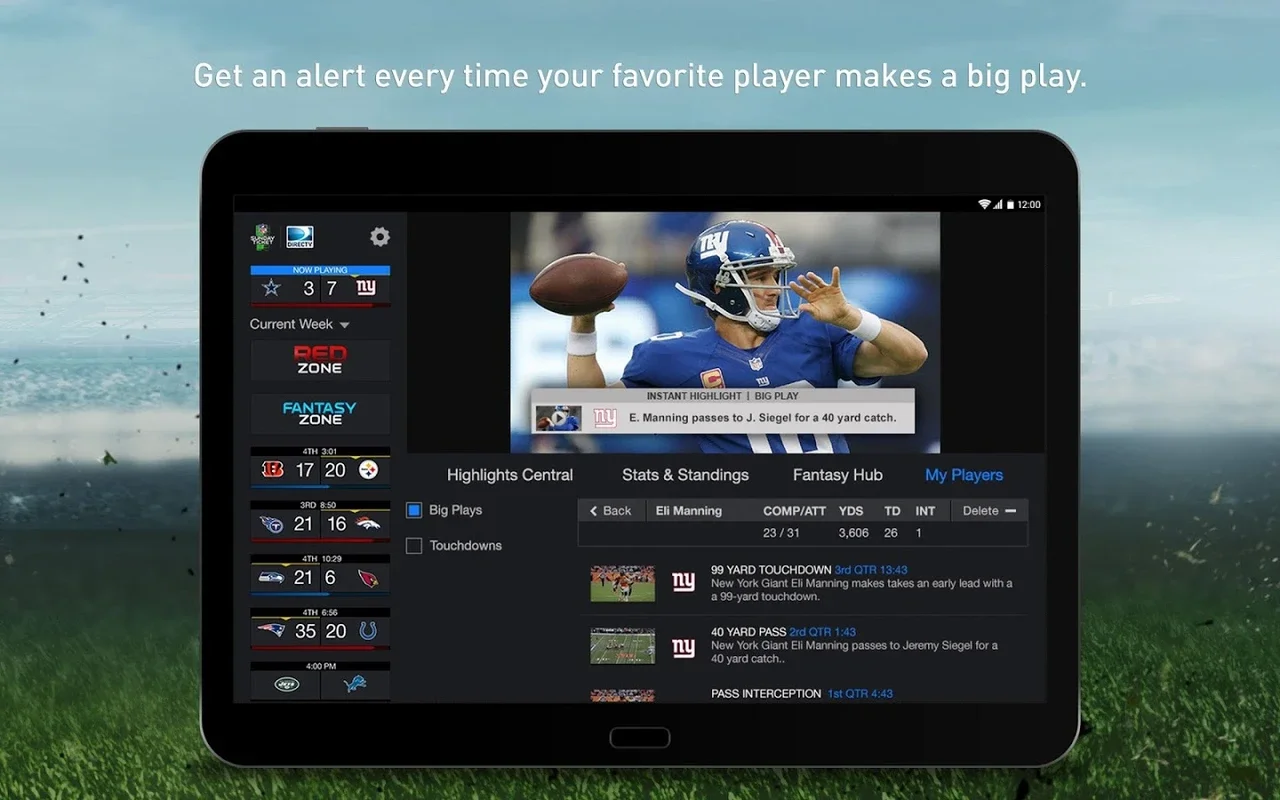Switch to Fantasy Hub tab
The height and width of the screenshot is (800, 1280).
pos(838,475)
